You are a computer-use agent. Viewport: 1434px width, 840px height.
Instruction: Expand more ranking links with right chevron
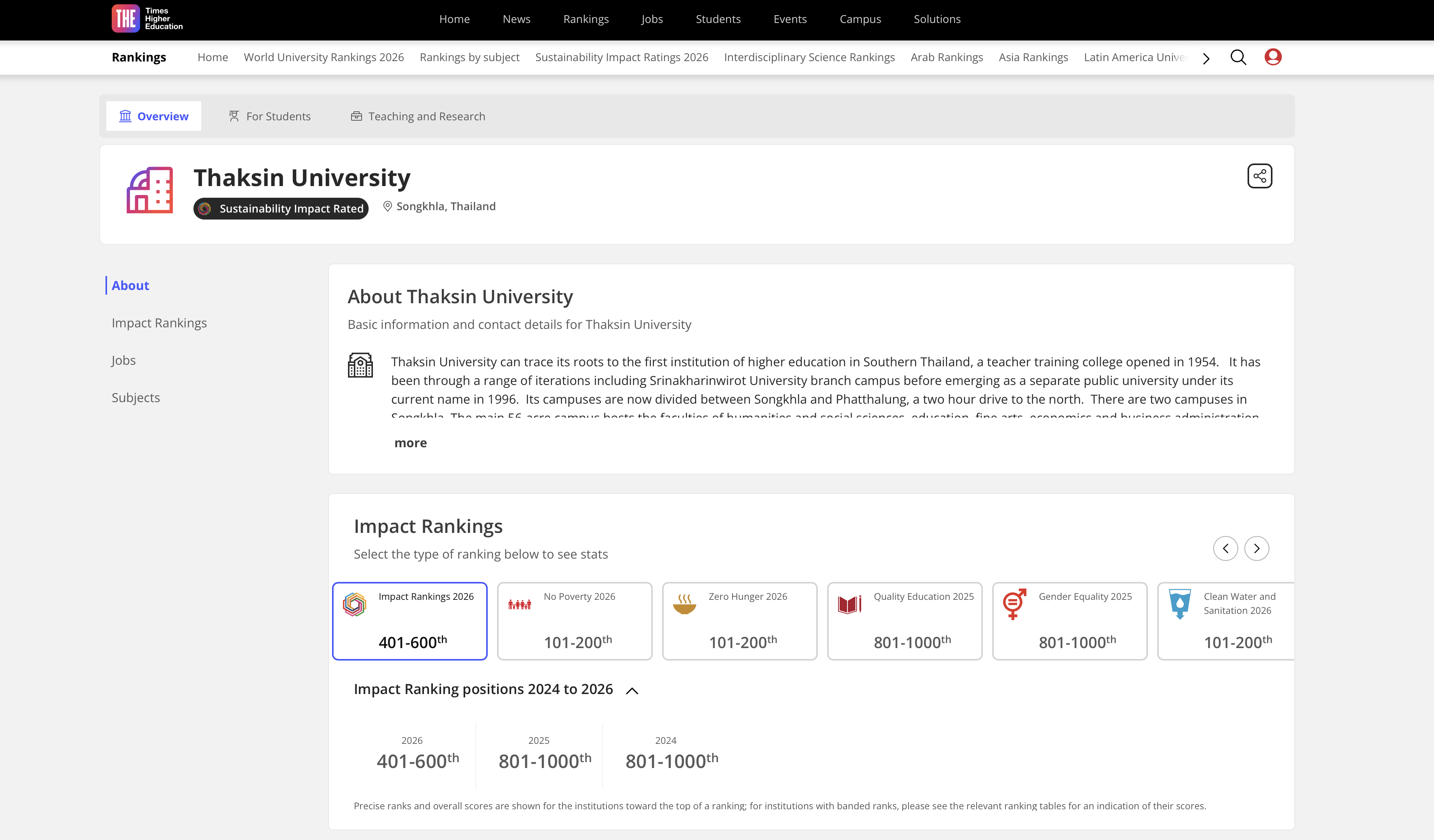1206,58
